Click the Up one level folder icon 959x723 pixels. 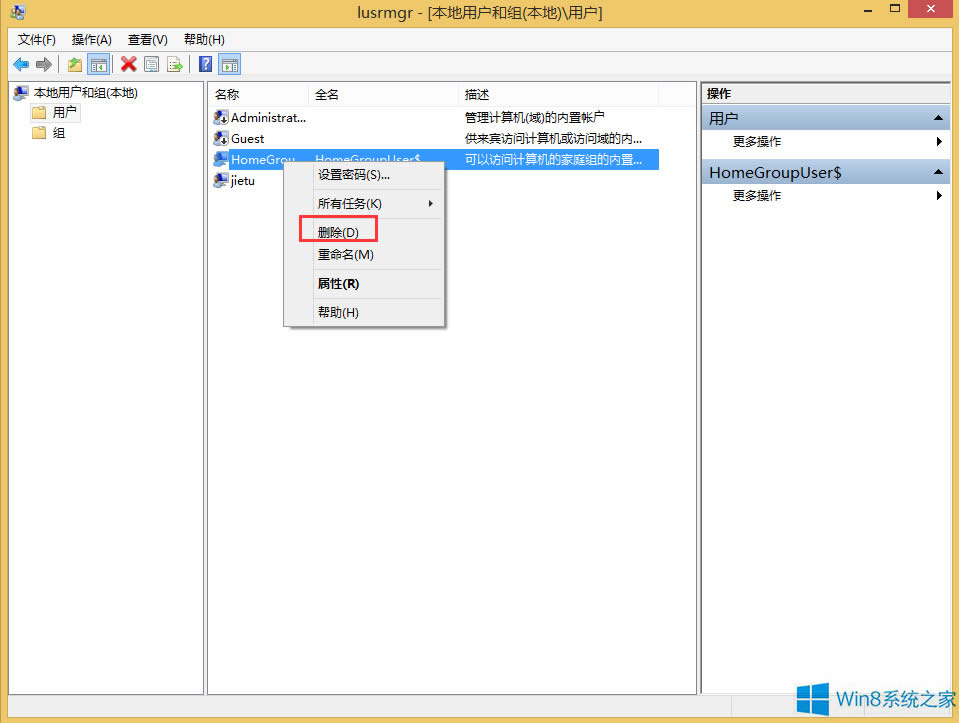(x=73, y=63)
